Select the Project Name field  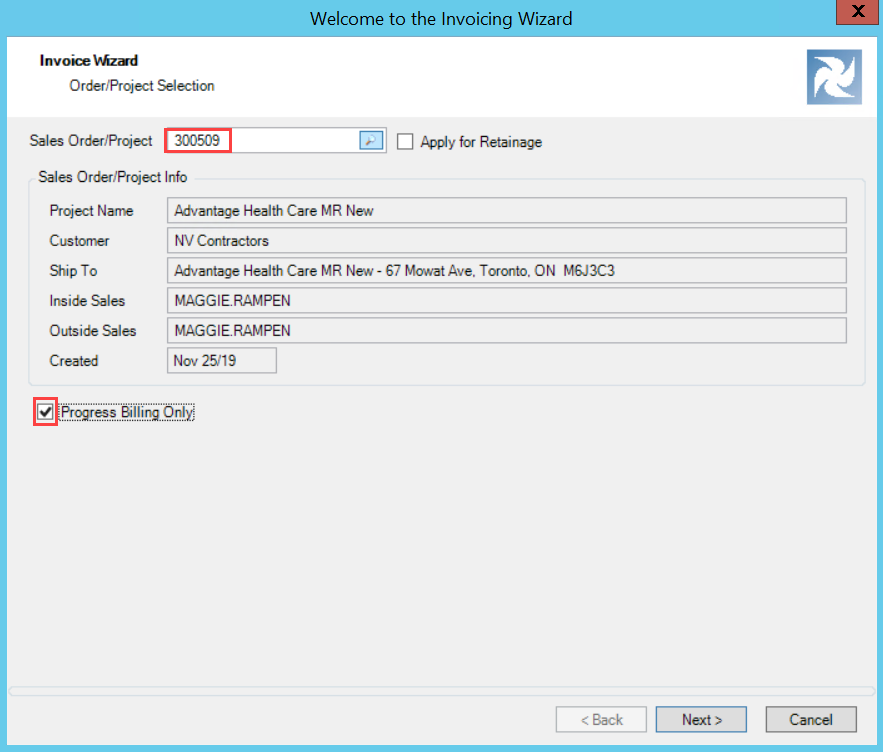[506, 211]
